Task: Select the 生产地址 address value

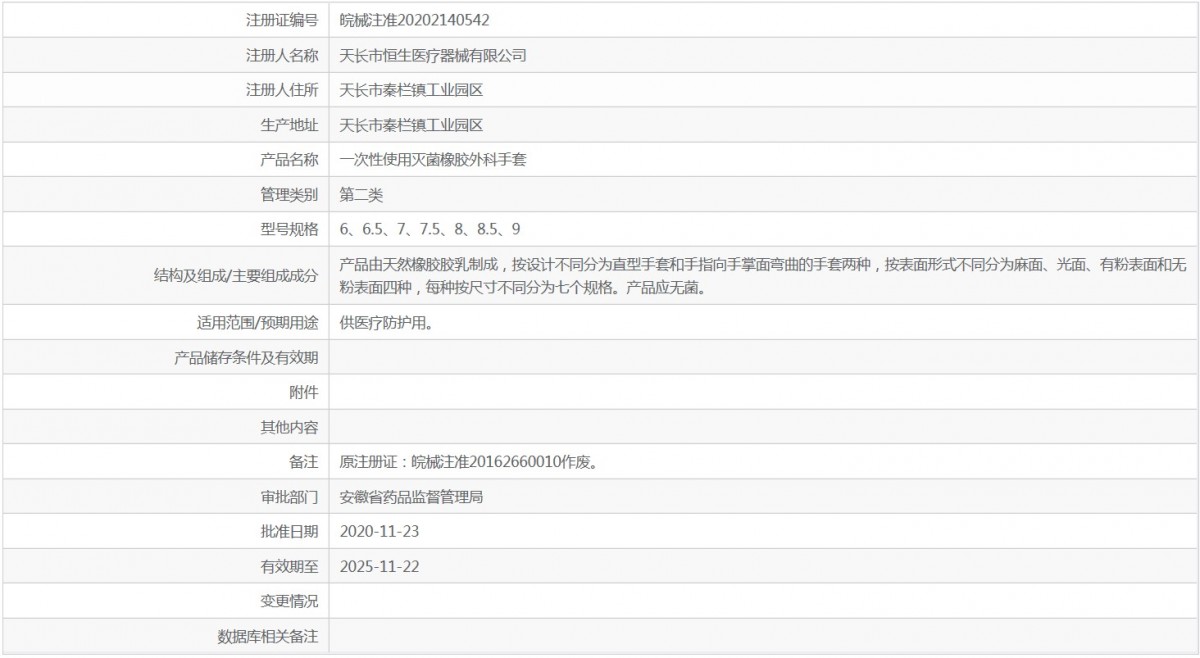Action: 411,125
